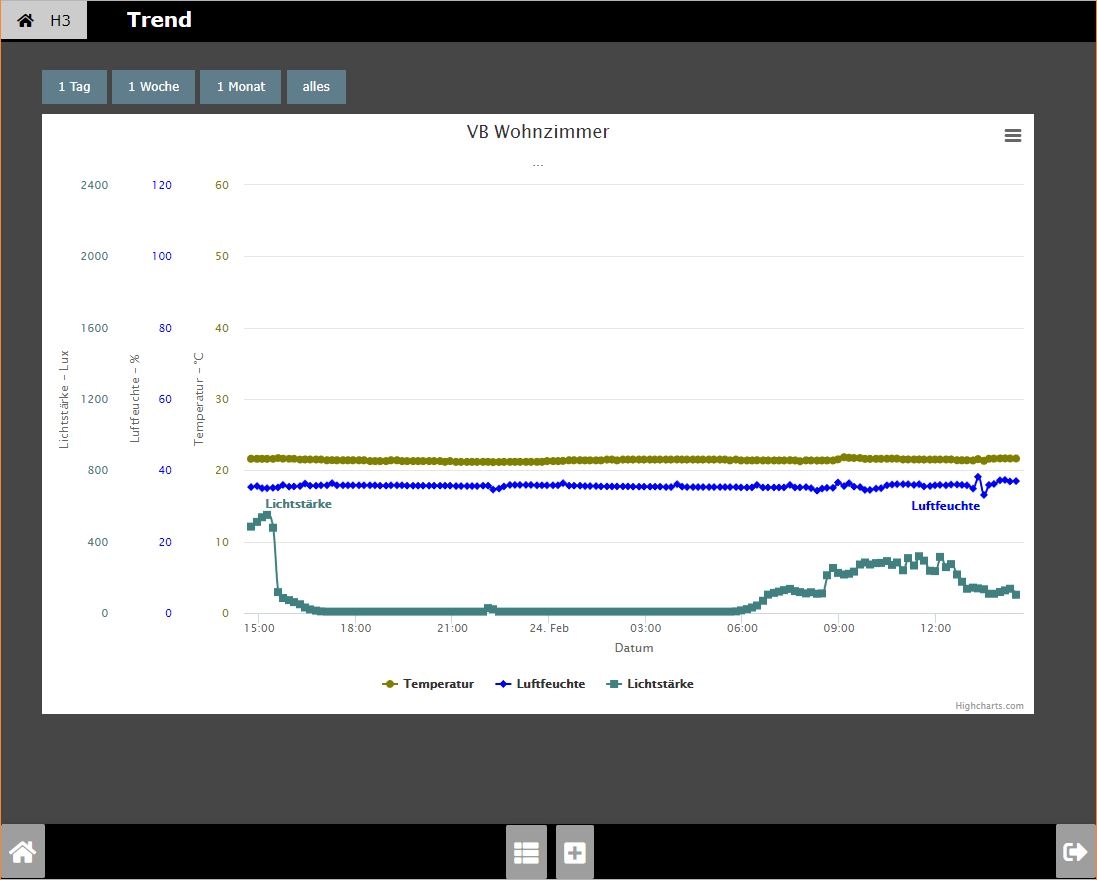Viewport: 1097px width, 880px height.
Task: Click the Temperatur - °C axis title
Action: point(199,398)
